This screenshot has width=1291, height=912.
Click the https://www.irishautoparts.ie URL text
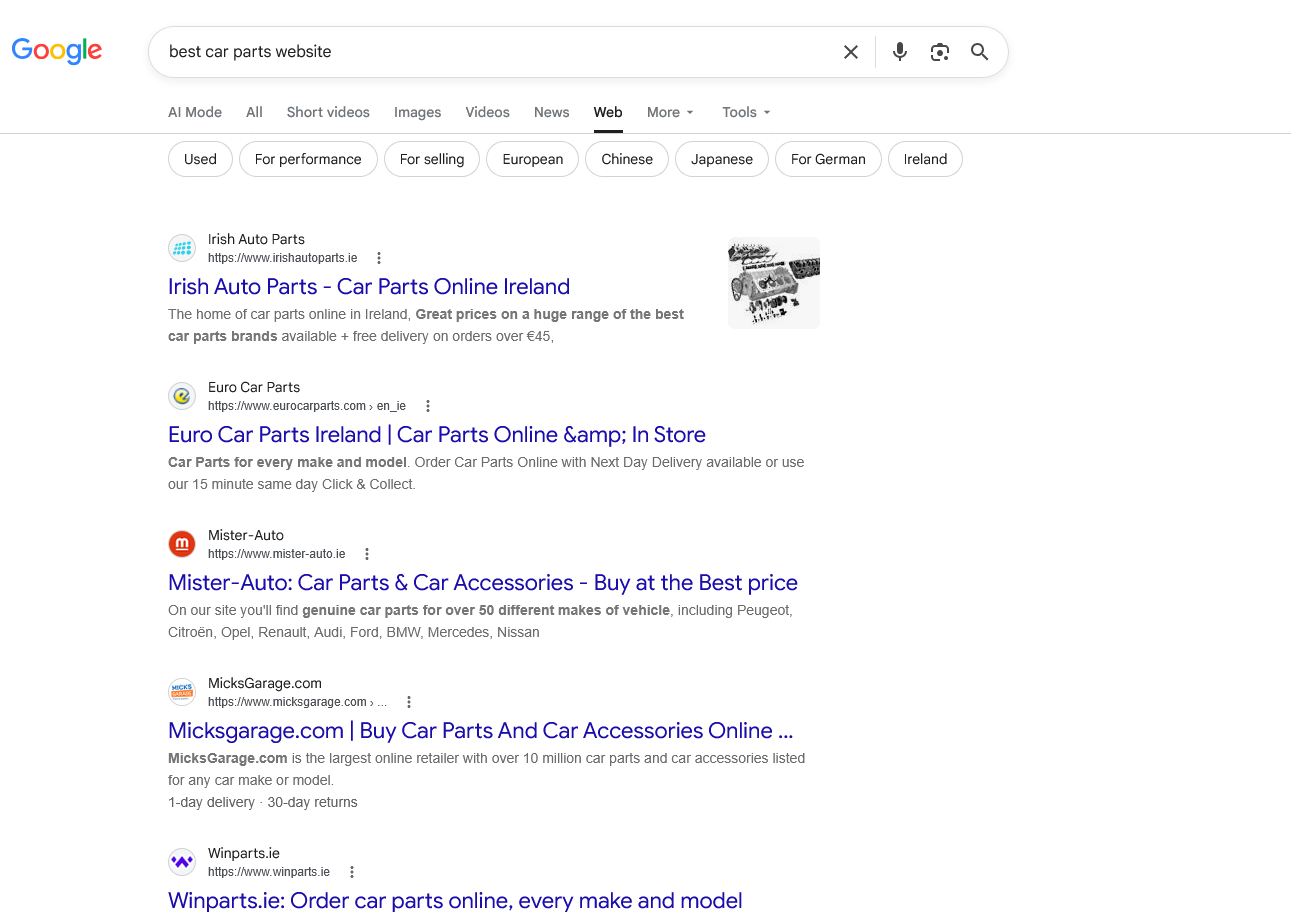[282, 258]
